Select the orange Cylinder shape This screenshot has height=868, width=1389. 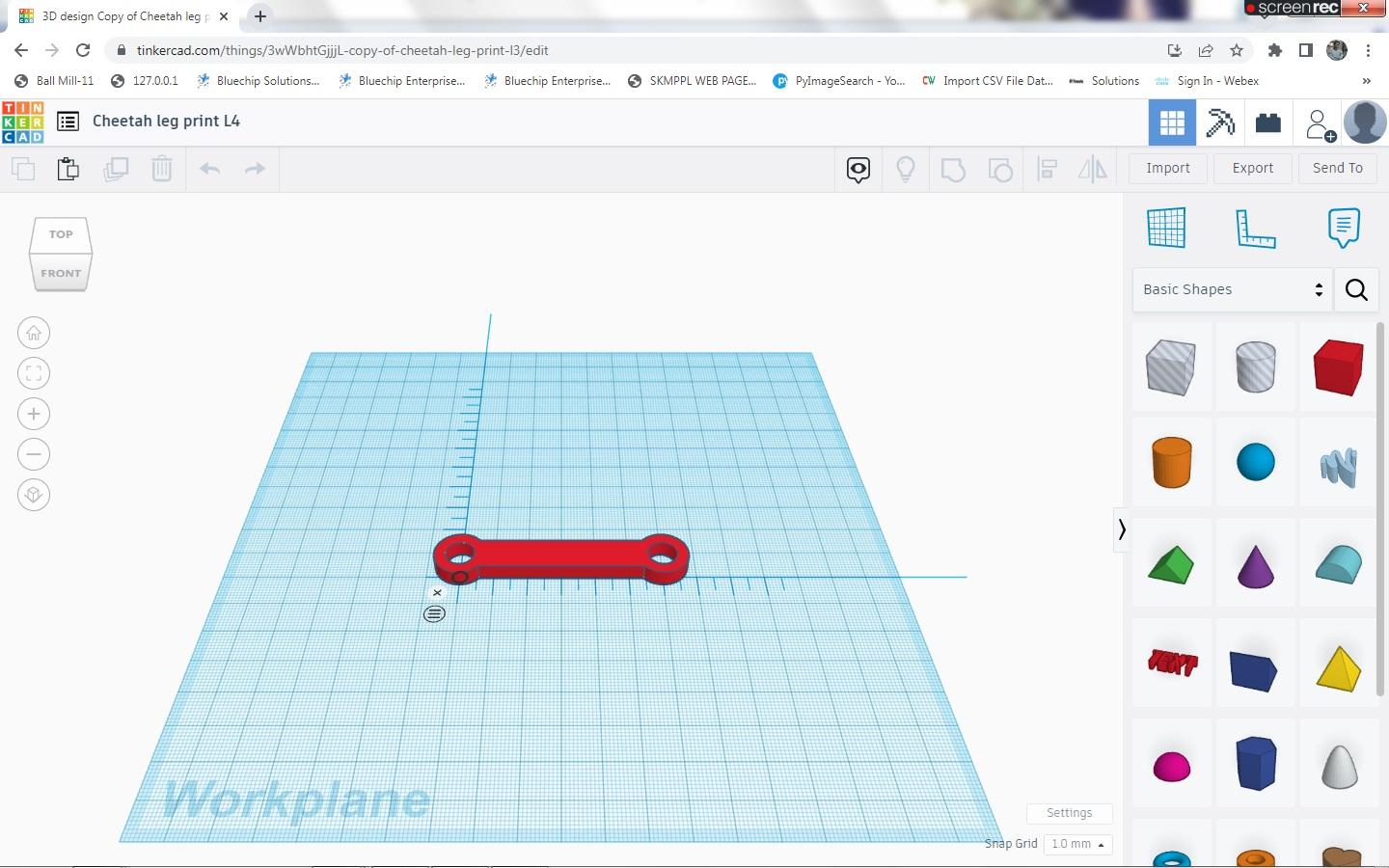click(1171, 462)
